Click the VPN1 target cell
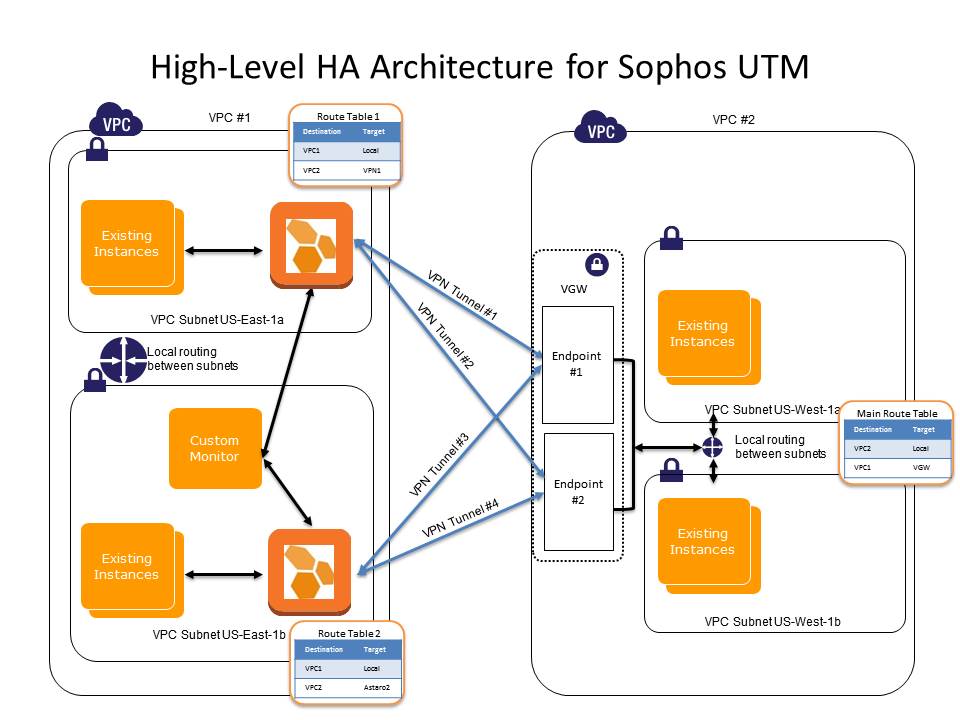 [x=372, y=171]
